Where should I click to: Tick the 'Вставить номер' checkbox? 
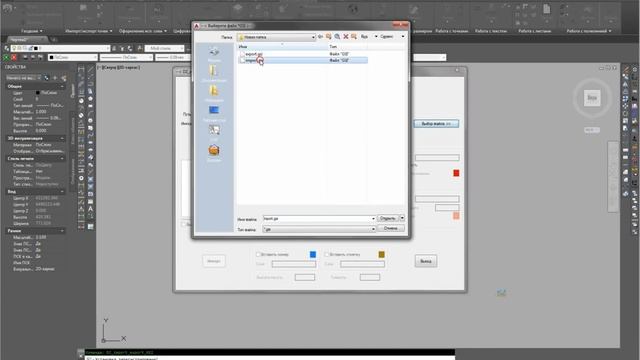(x=258, y=254)
